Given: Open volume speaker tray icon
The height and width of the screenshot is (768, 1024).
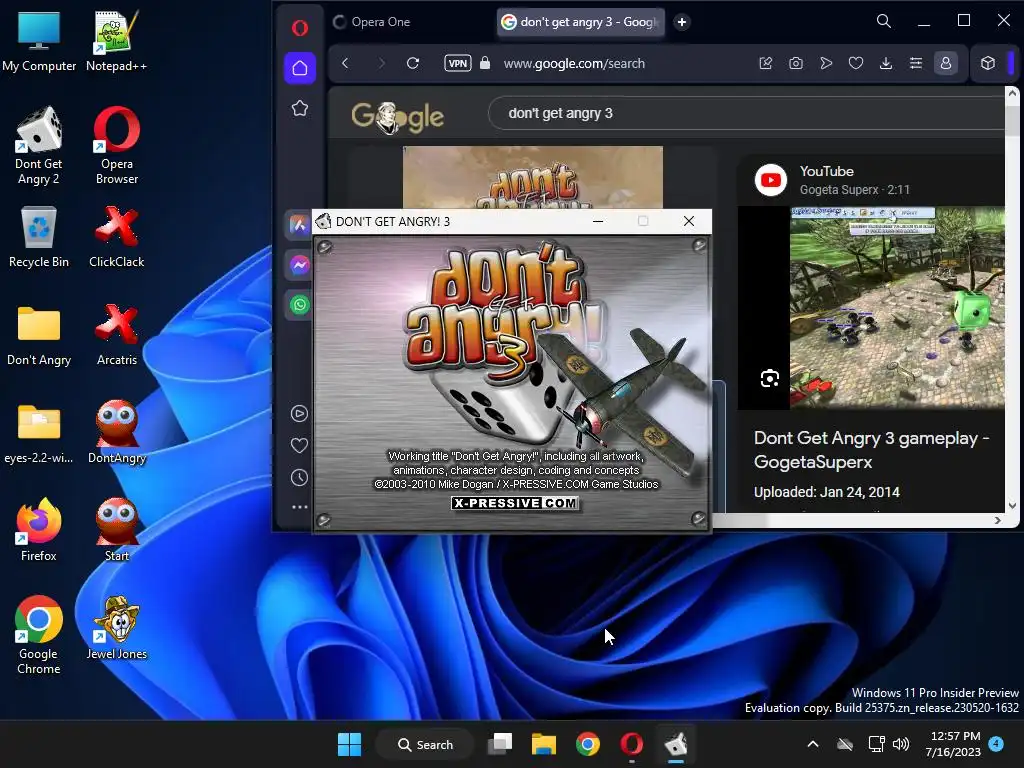Looking at the screenshot, I should click(x=901, y=744).
